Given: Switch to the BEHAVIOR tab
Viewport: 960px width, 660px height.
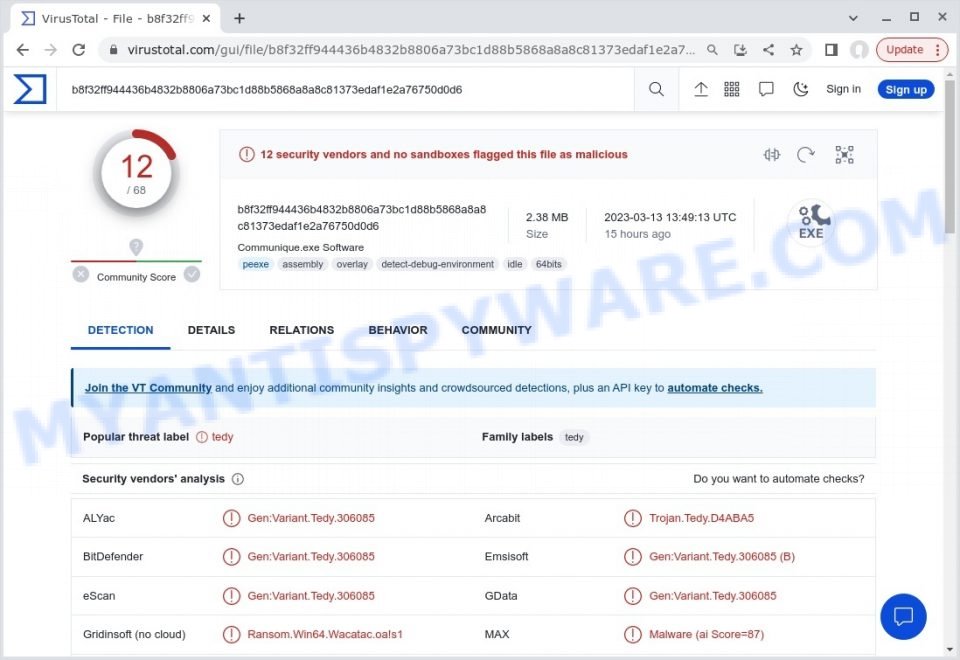Looking at the screenshot, I should tap(398, 330).
